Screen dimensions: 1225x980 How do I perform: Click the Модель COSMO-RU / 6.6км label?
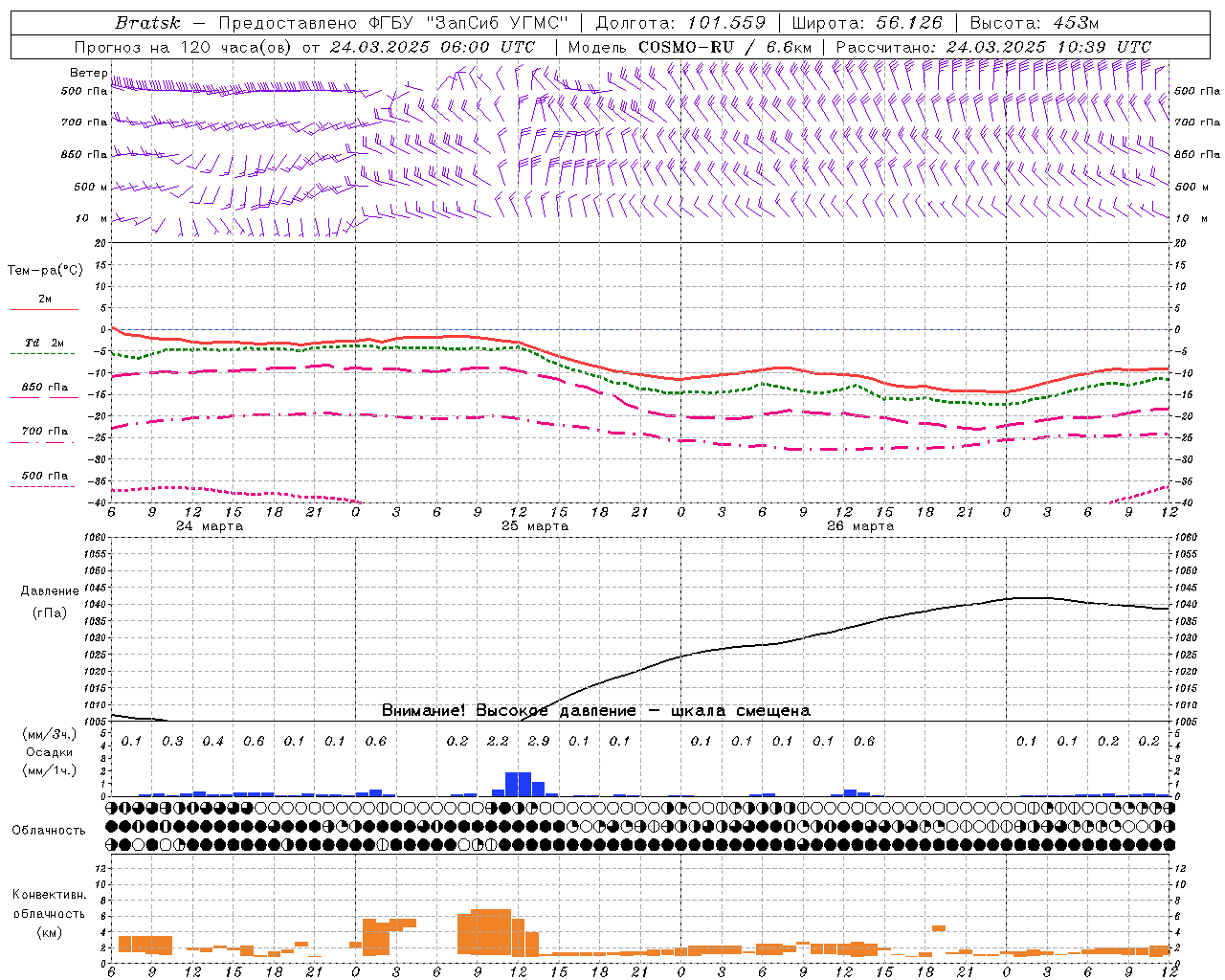689,47
